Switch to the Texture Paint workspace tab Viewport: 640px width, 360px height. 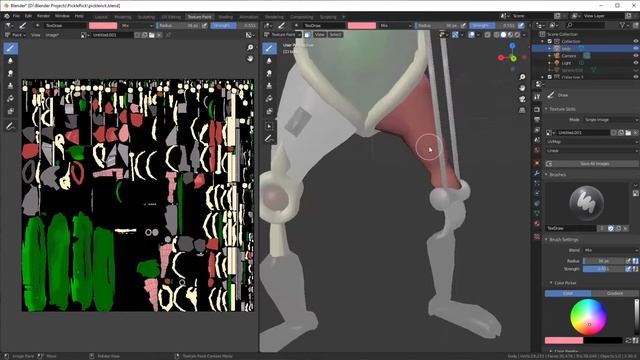point(199,17)
